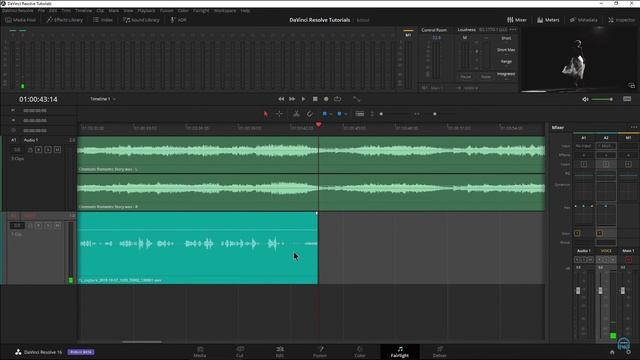Screen dimensions: 640x360
Task: Select the range selection crosshair tool
Action: point(279,114)
